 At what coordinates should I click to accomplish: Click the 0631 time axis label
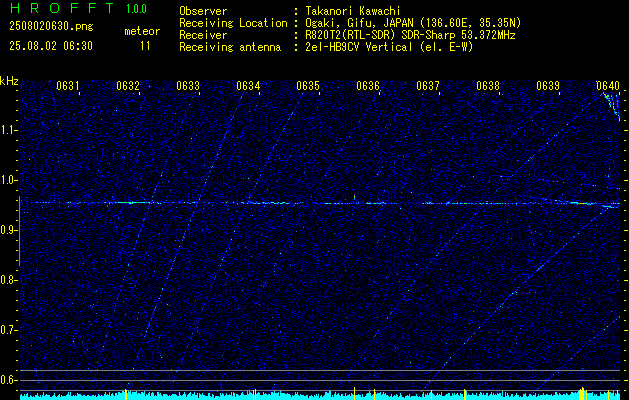point(68,86)
